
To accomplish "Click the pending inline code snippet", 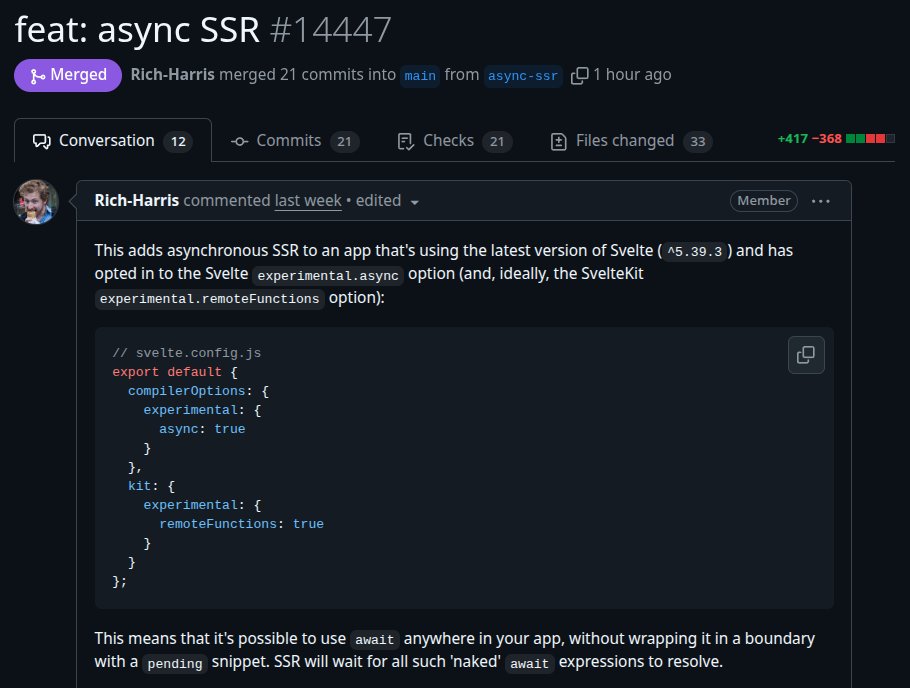I will tap(175, 663).
